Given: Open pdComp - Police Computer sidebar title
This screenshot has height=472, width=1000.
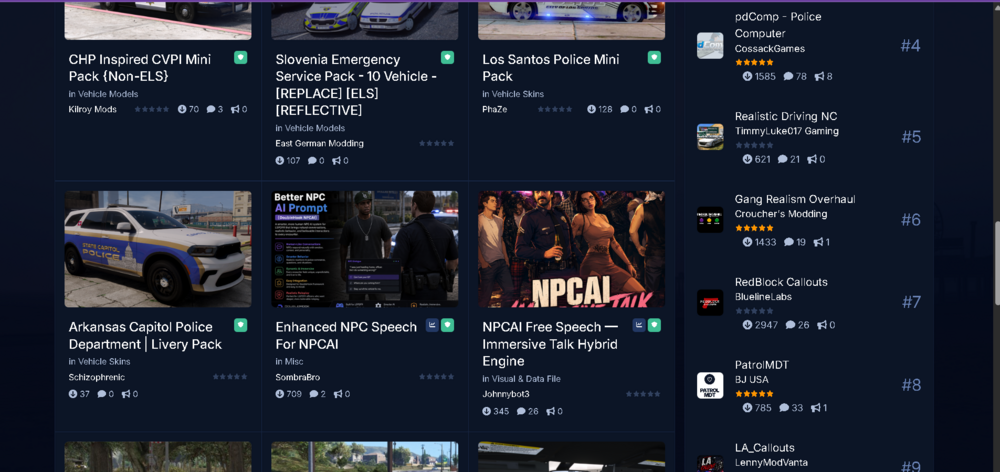Looking at the screenshot, I should 778,25.
